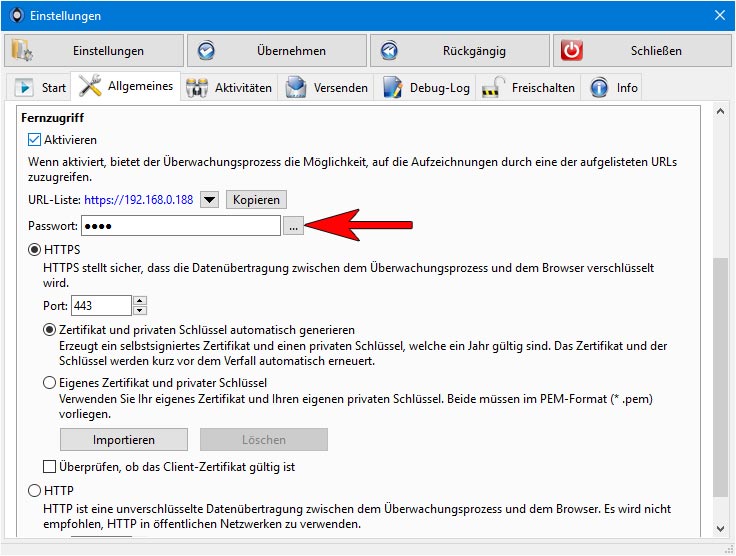Increase the Port value with the up arrow
This screenshot has height=556, width=736.
(x=140, y=301)
